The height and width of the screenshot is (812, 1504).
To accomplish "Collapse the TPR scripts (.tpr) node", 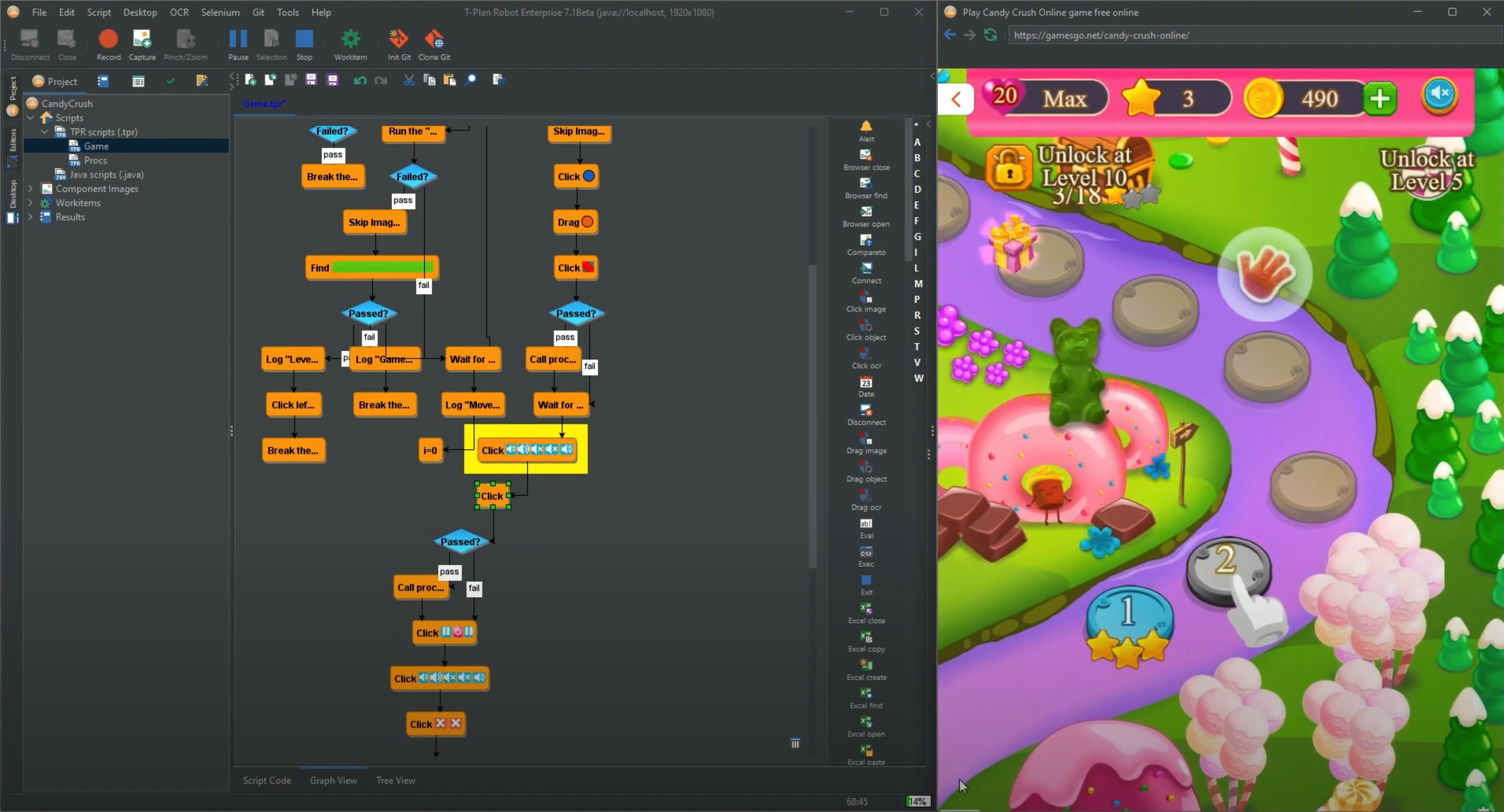I will point(45,132).
